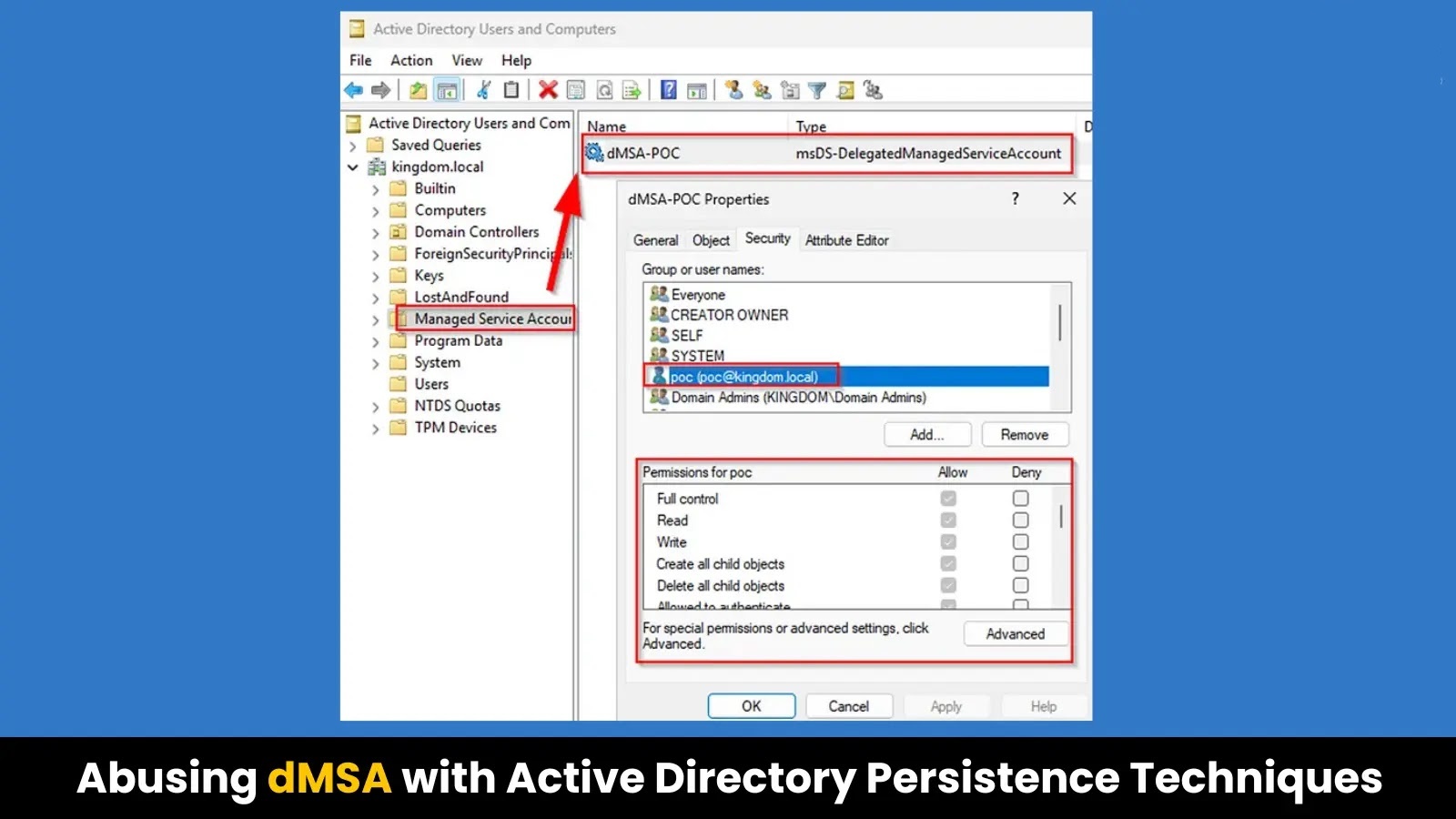Check Deny for Create all child objects
The width and height of the screenshot is (1456, 819).
click(x=1021, y=564)
